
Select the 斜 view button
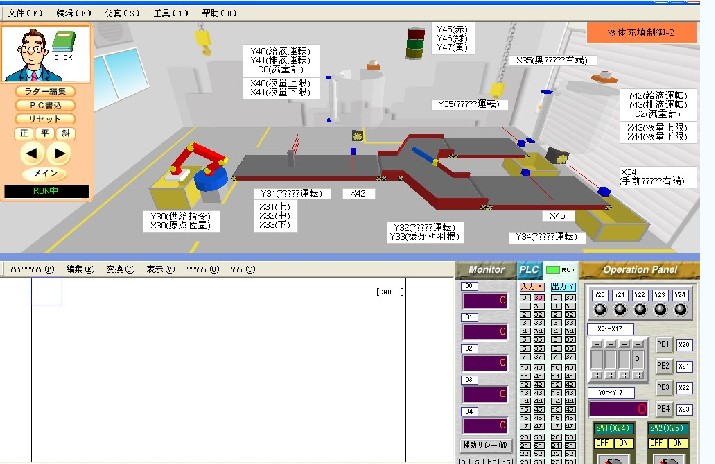(x=65, y=133)
